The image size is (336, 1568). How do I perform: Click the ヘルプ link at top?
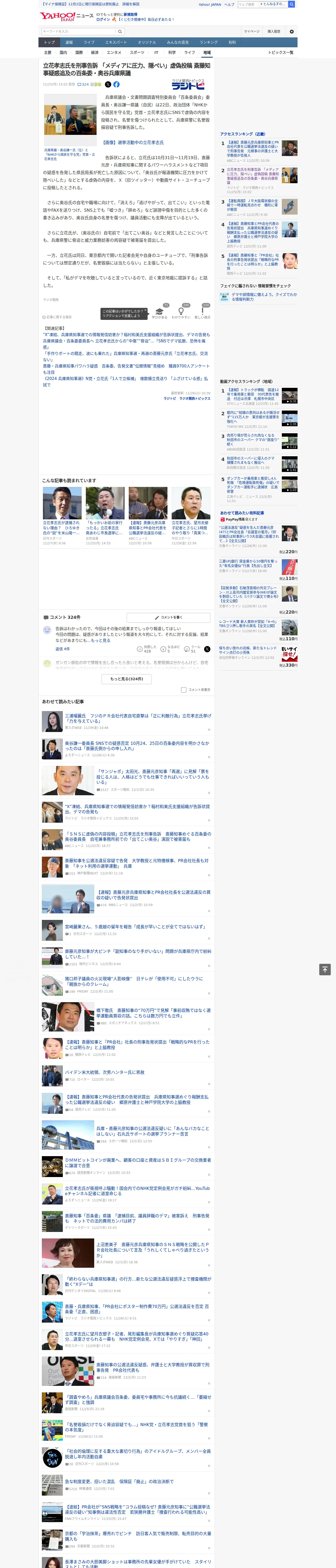[x=229, y=4]
